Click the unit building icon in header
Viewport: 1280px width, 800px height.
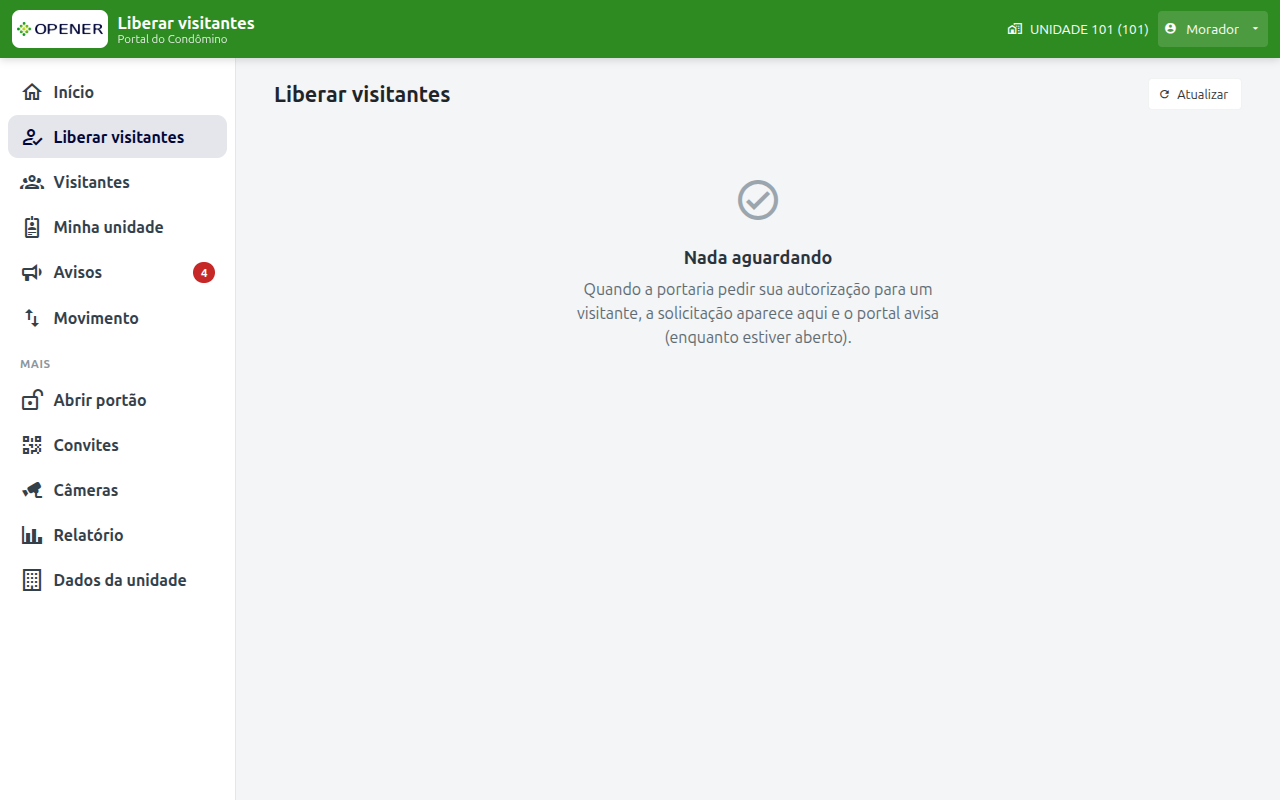coord(1015,29)
